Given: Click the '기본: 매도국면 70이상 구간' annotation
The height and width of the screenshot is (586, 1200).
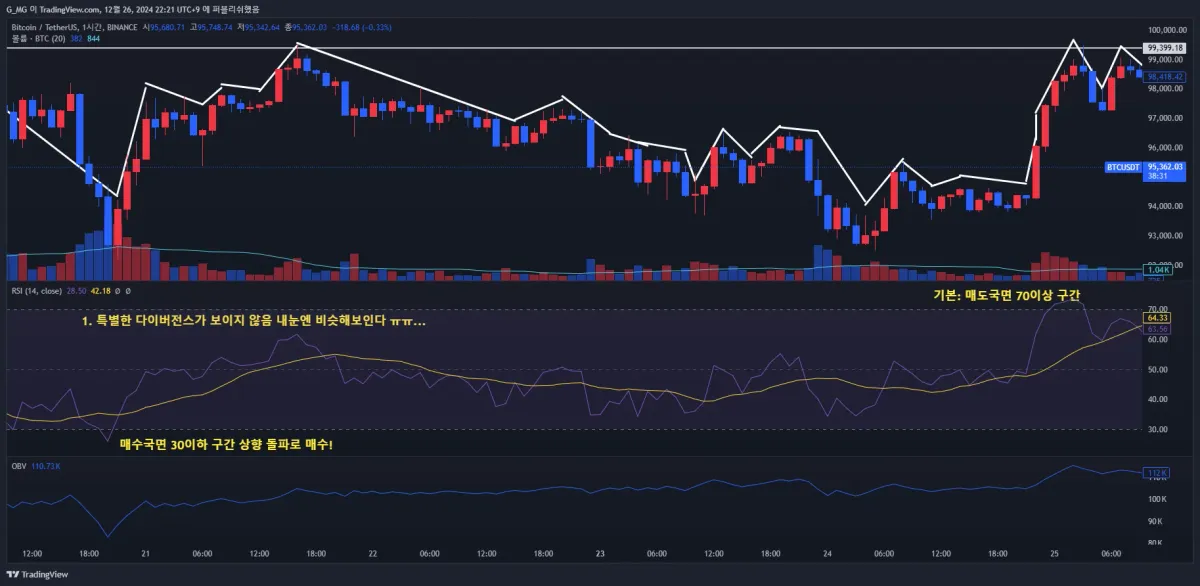Looking at the screenshot, I should click(1006, 296).
